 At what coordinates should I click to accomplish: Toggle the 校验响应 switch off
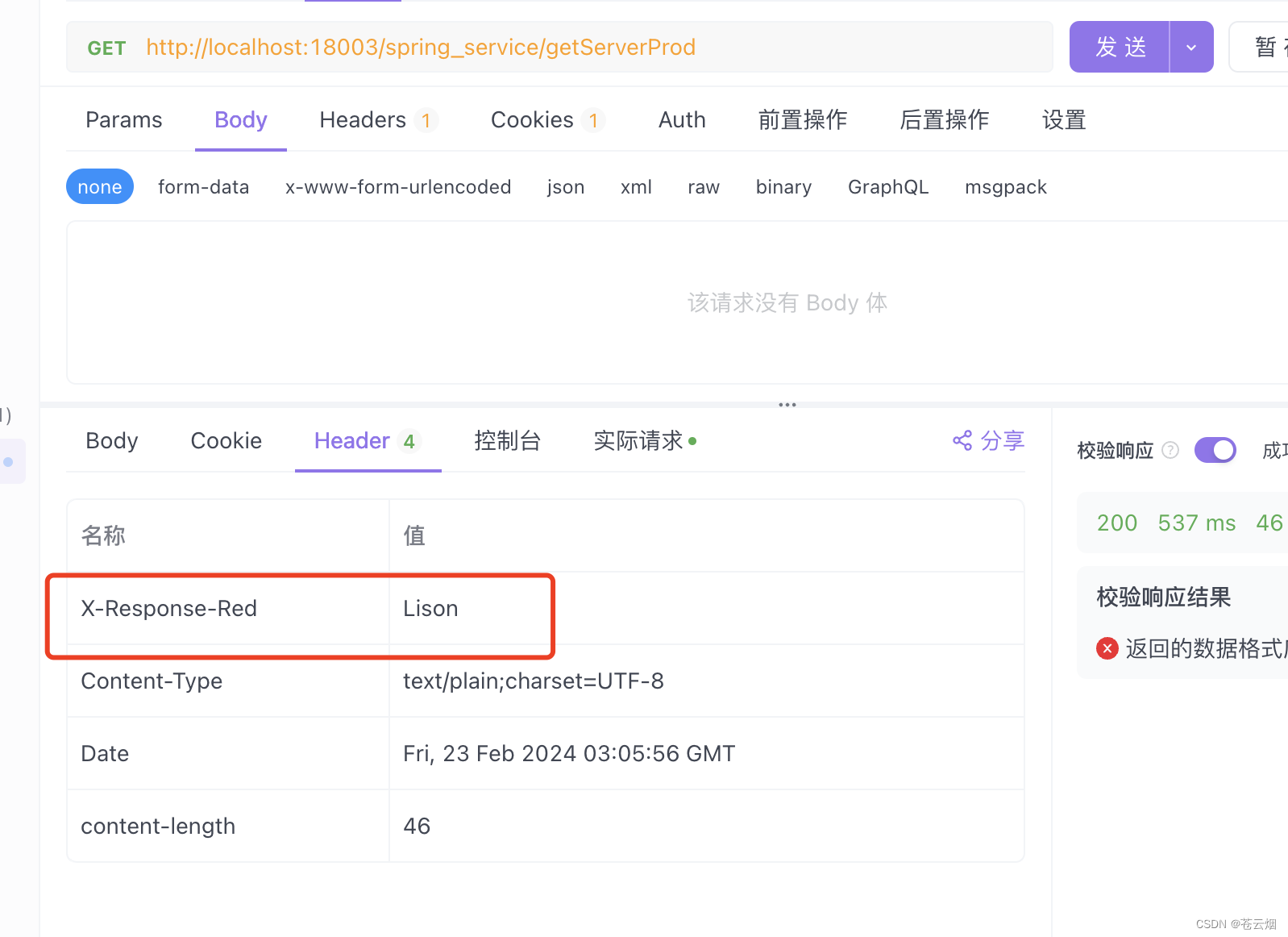pyautogui.click(x=1215, y=450)
